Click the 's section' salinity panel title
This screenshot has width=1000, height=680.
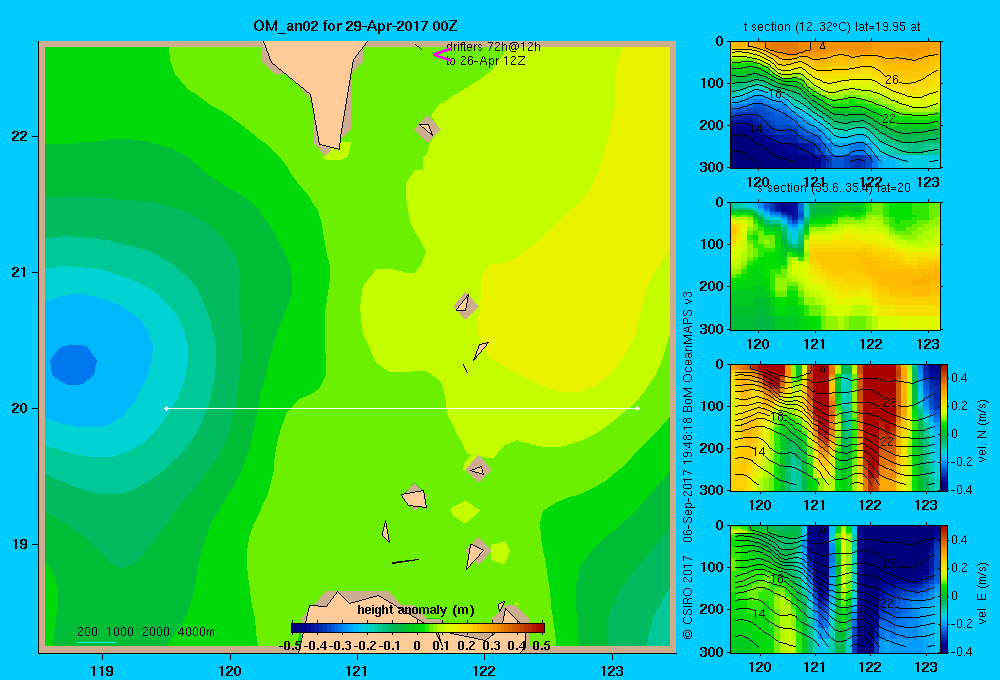point(833,188)
